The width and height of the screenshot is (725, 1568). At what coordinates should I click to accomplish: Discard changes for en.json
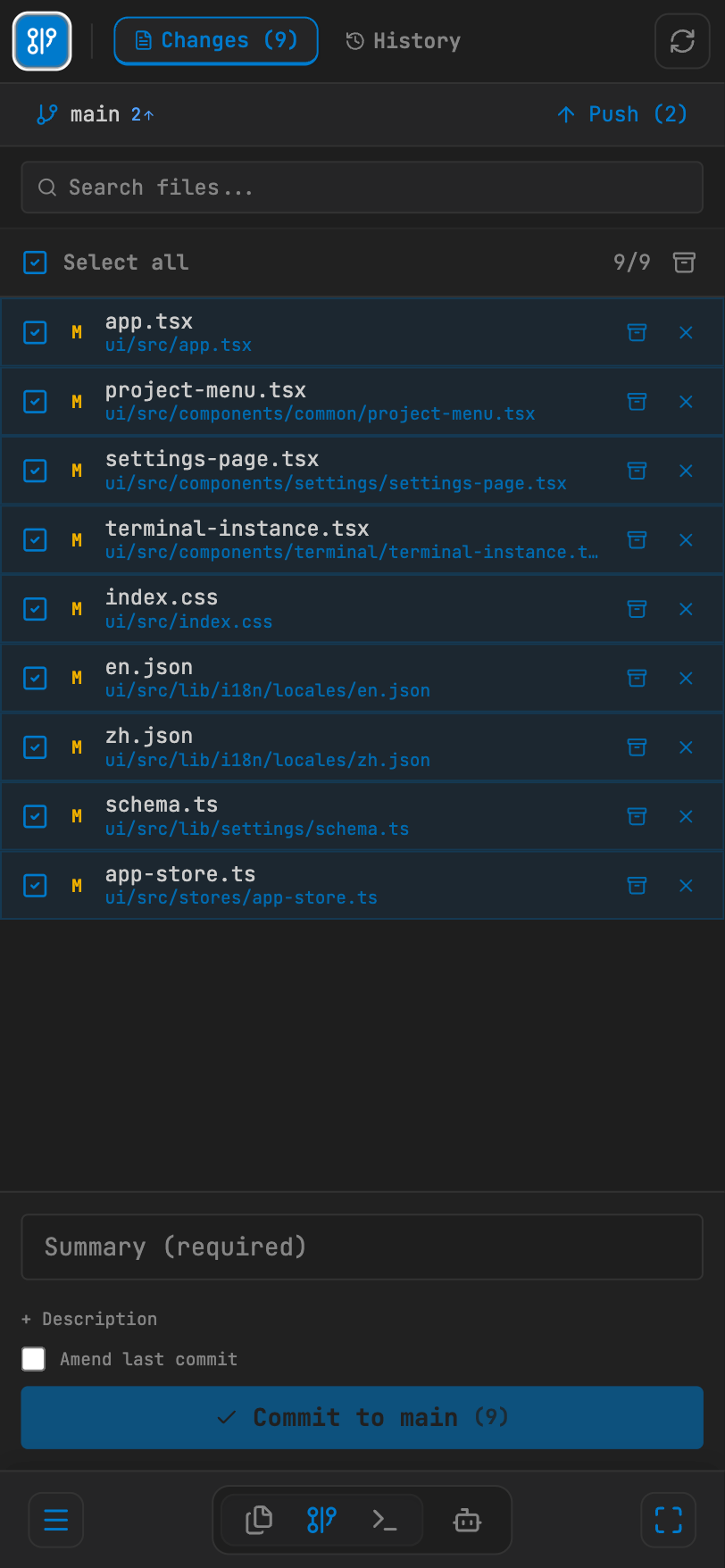[x=686, y=679]
